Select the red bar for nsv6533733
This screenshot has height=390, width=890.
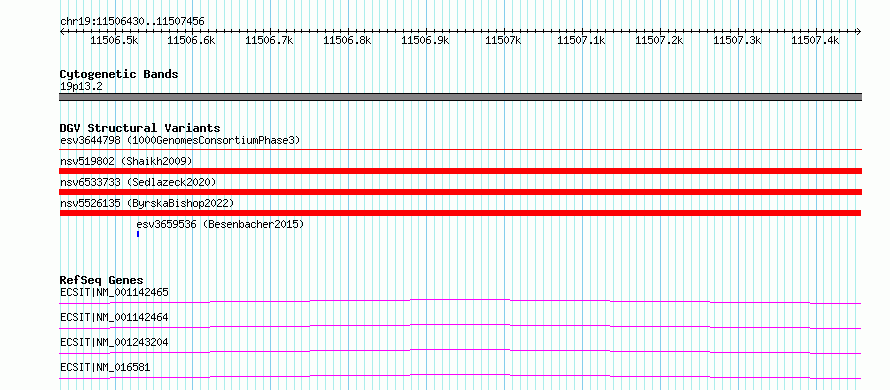coord(461,192)
